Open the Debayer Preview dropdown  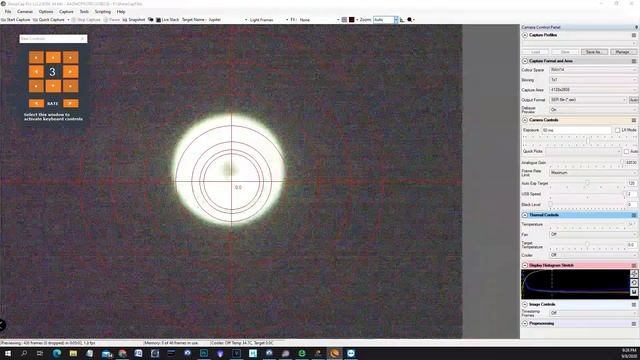coord(593,110)
